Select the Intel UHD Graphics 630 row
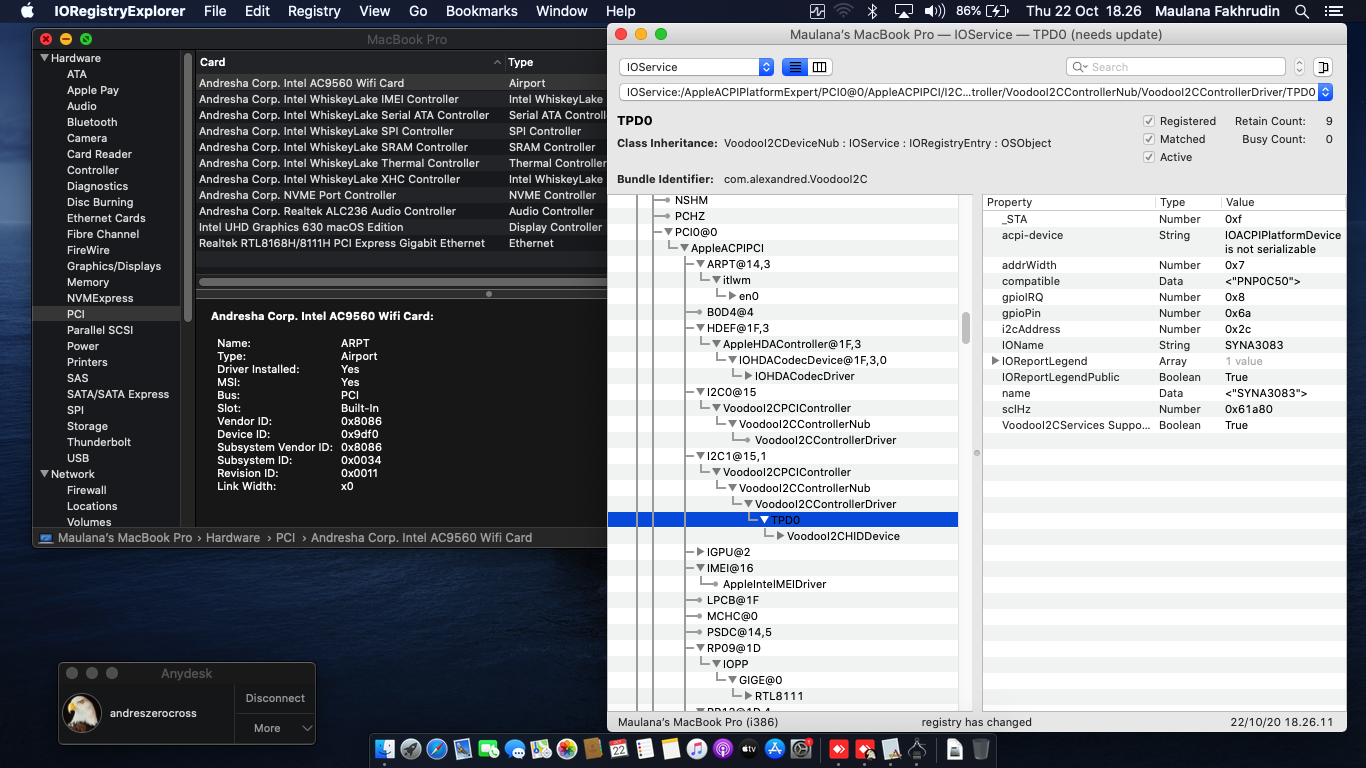Viewport: 1366px width, 768px height. point(401,227)
